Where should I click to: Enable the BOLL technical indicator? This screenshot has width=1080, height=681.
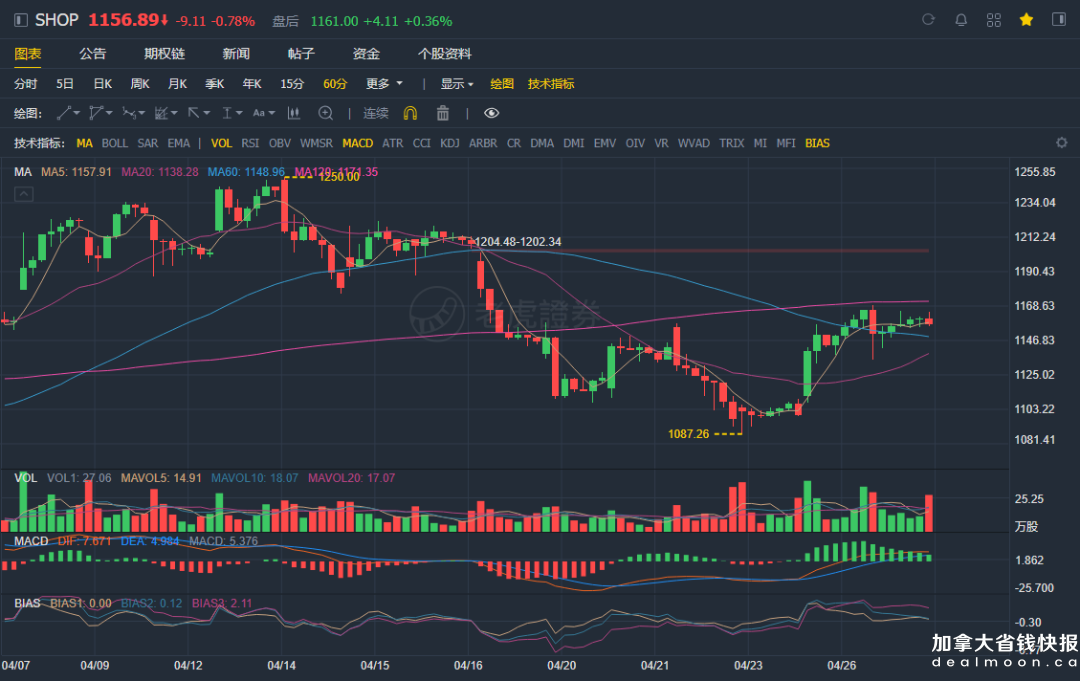[x=115, y=143]
